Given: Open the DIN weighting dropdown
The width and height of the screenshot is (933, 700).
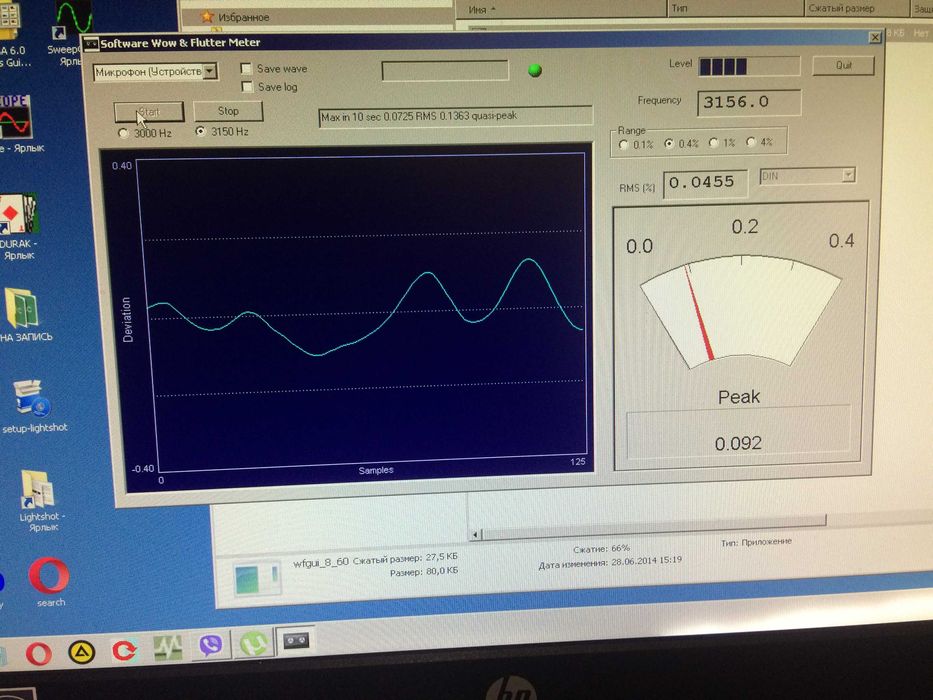Looking at the screenshot, I should [807, 176].
